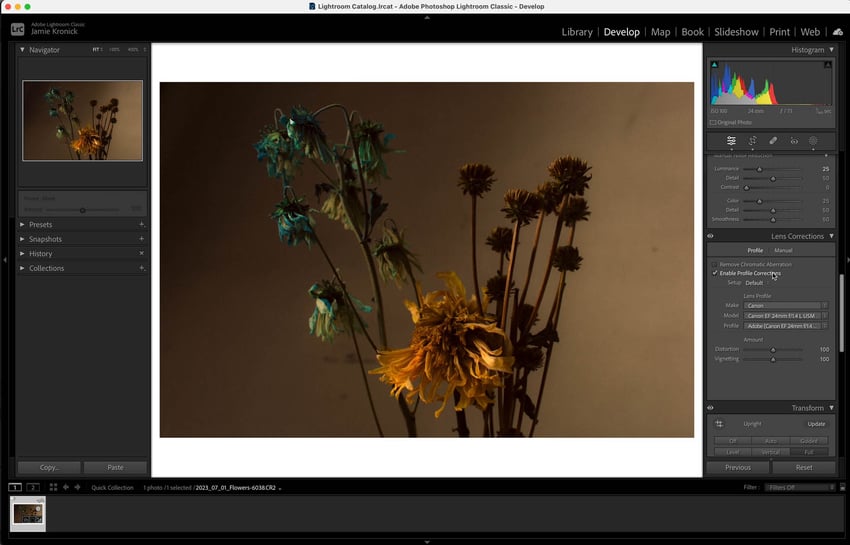The width and height of the screenshot is (850, 545).
Task: Collapse the Lens Corrections panel
Action: click(x=831, y=236)
